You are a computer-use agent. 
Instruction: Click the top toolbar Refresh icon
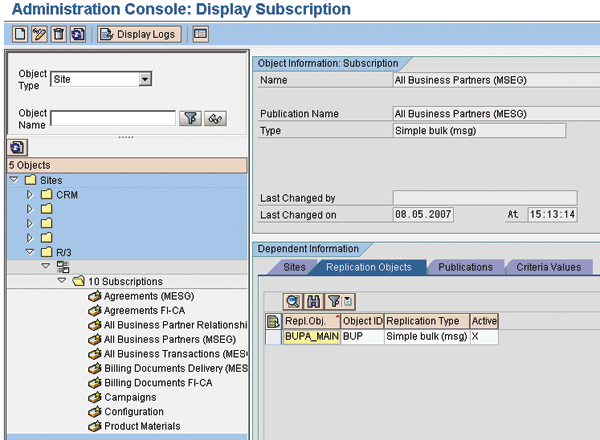[78, 34]
